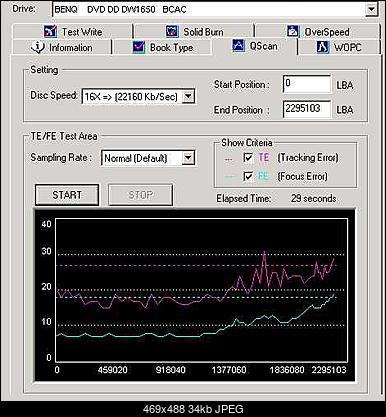The height and width of the screenshot is (417, 386).
Task: Click the Normal (Default) sampling value
Action: (136, 158)
